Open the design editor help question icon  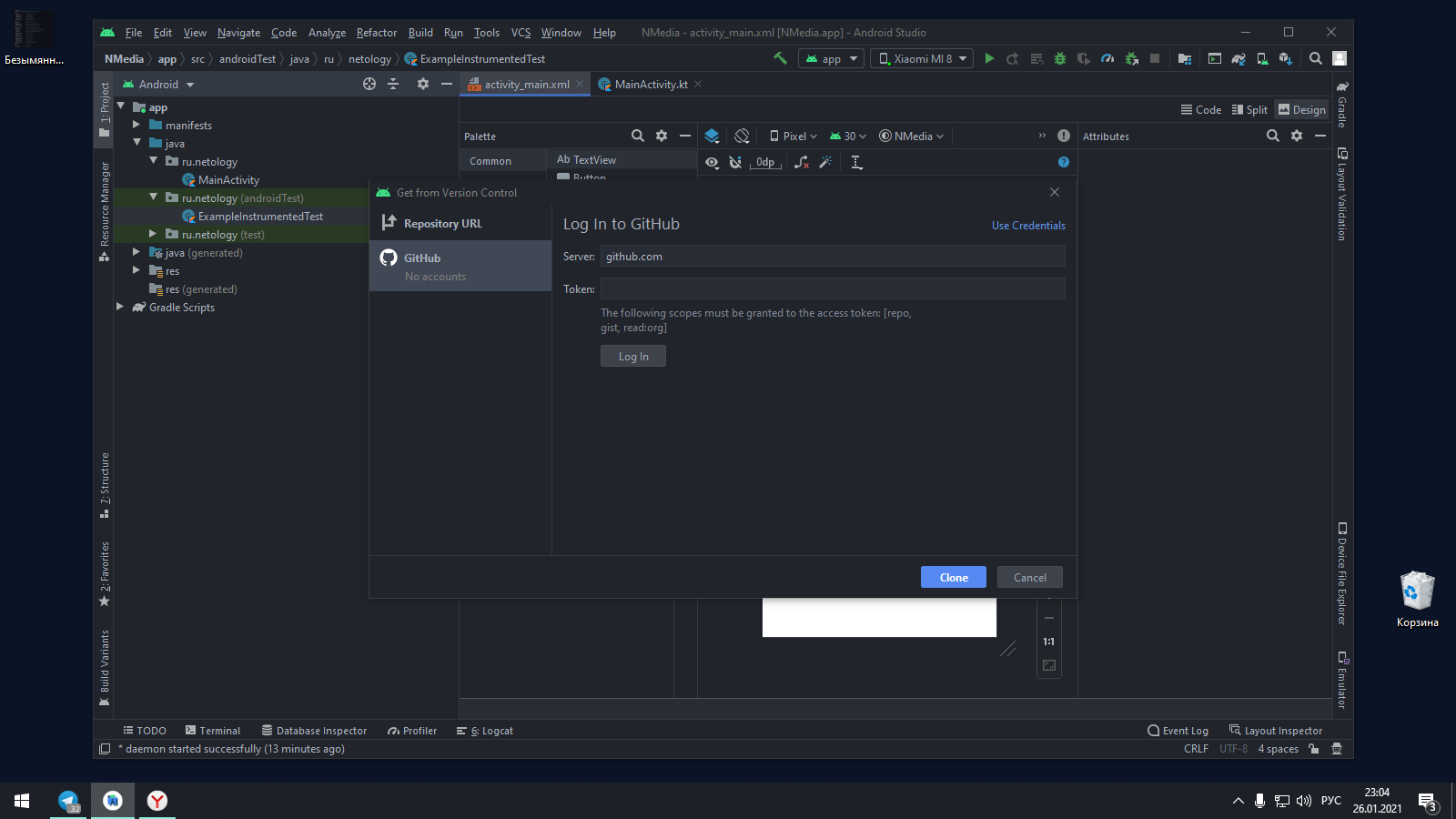1064,162
